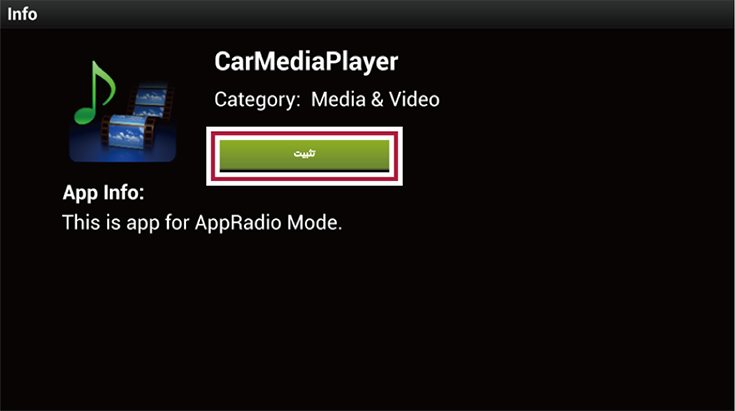The height and width of the screenshot is (411, 735).
Task: Select the App Info heading
Action: (x=104, y=193)
